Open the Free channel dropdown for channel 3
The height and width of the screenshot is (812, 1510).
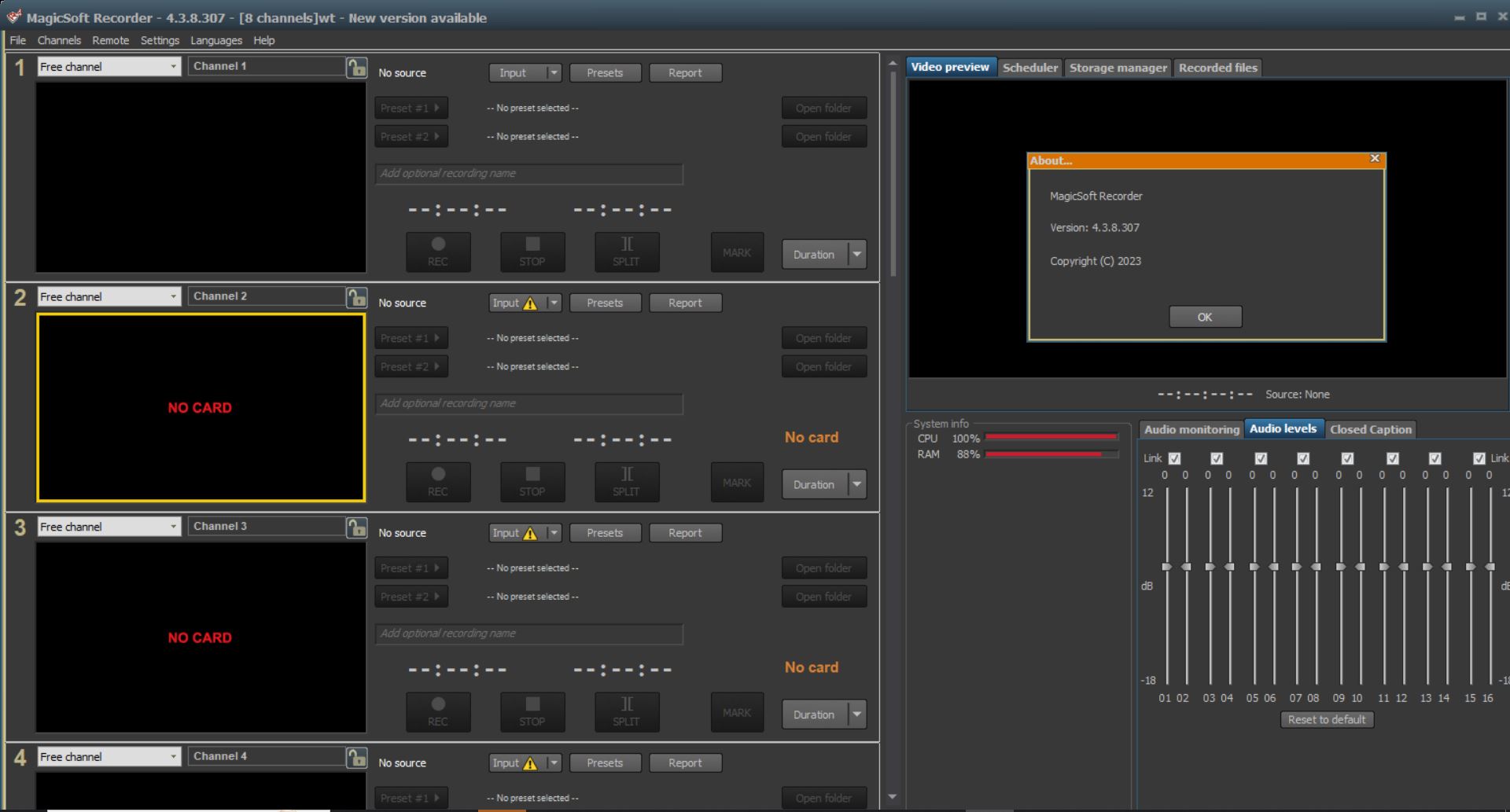click(x=109, y=527)
